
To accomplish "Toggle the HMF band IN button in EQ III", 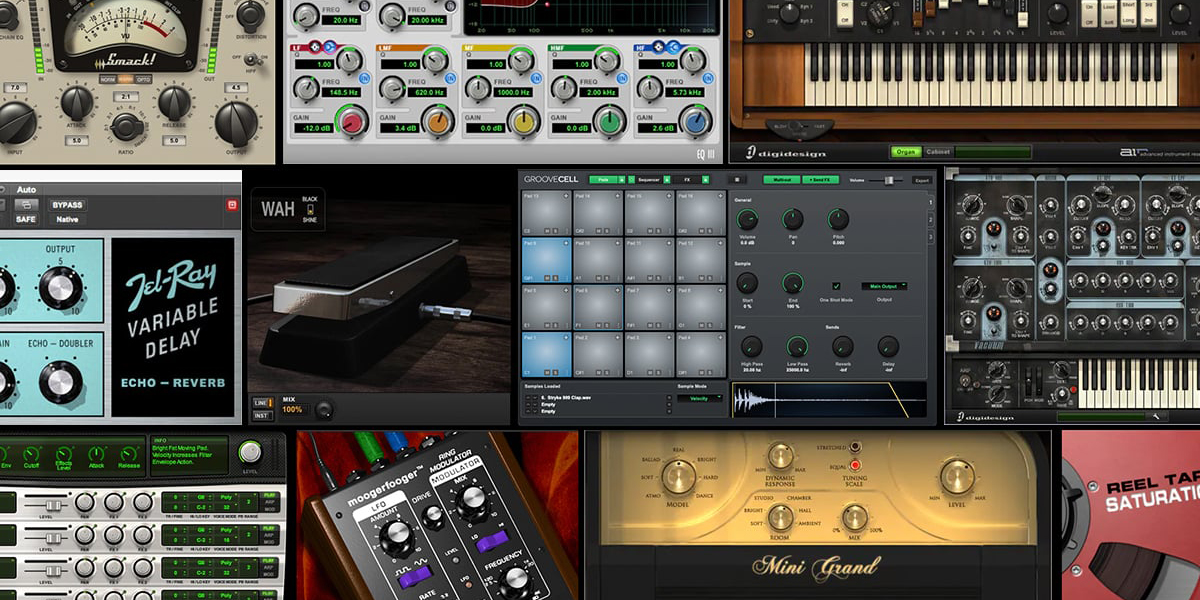I will tap(622, 77).
